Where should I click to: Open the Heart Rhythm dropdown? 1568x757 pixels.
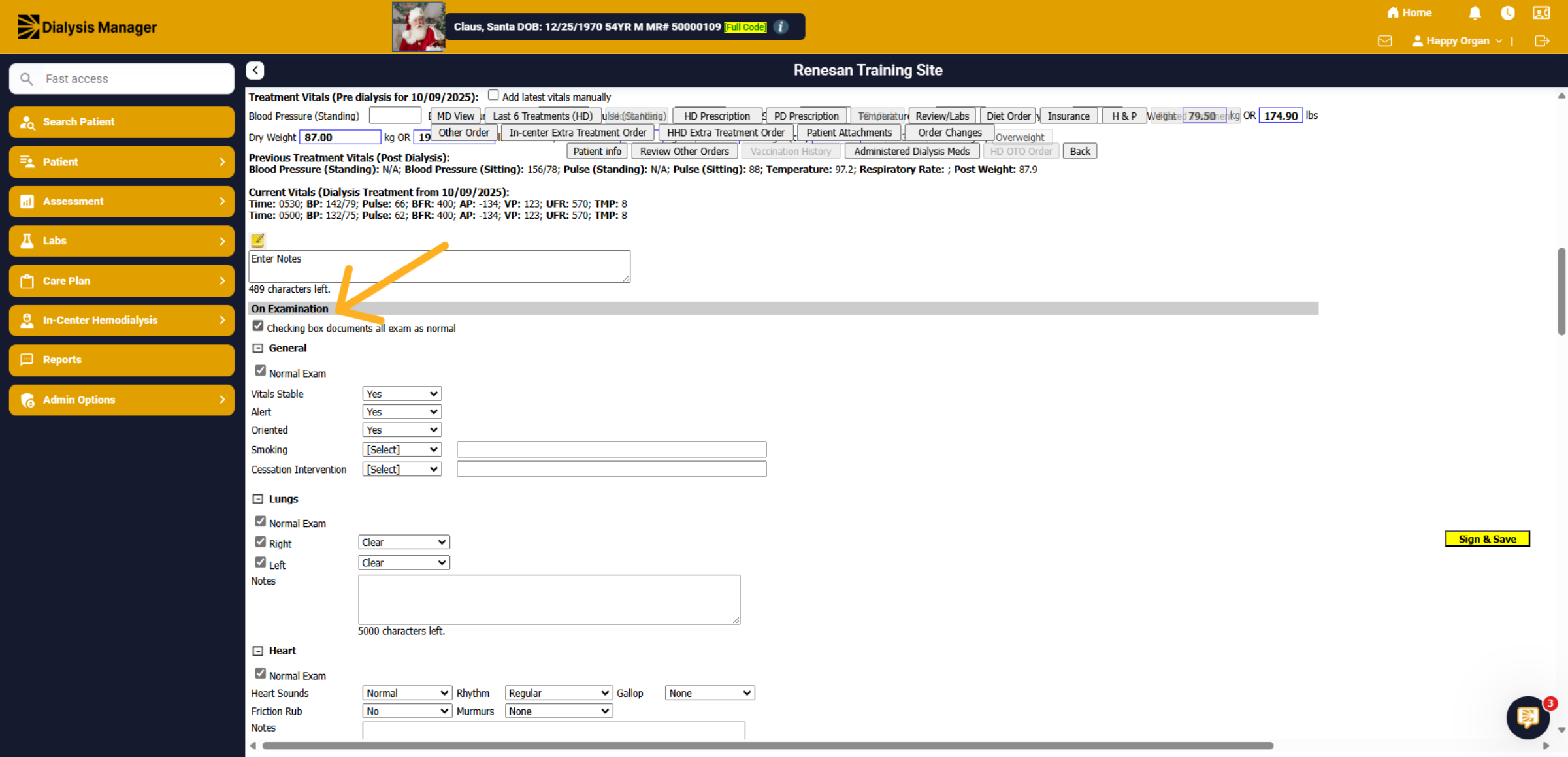559,693
